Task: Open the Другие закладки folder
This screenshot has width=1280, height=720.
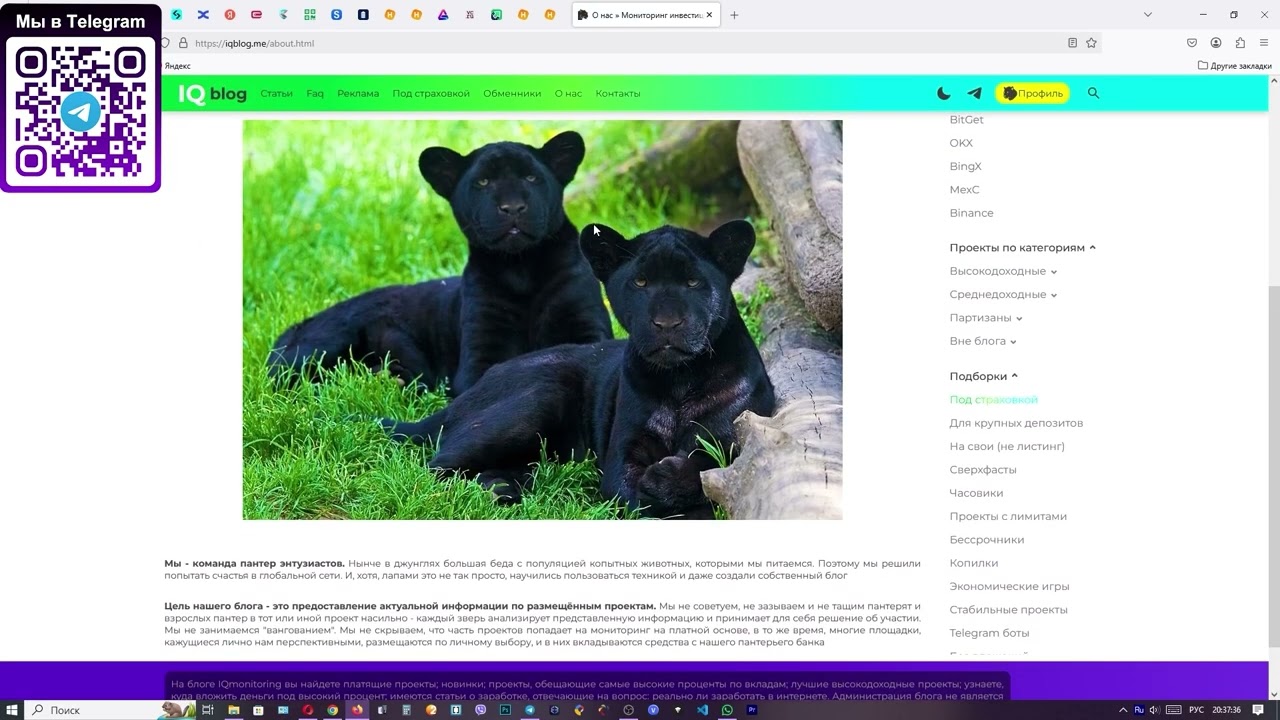Action: click(1235, 66)
